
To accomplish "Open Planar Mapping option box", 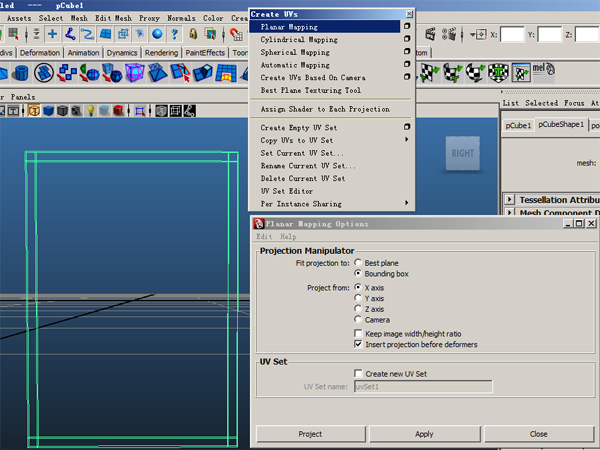I will (407, 26).
